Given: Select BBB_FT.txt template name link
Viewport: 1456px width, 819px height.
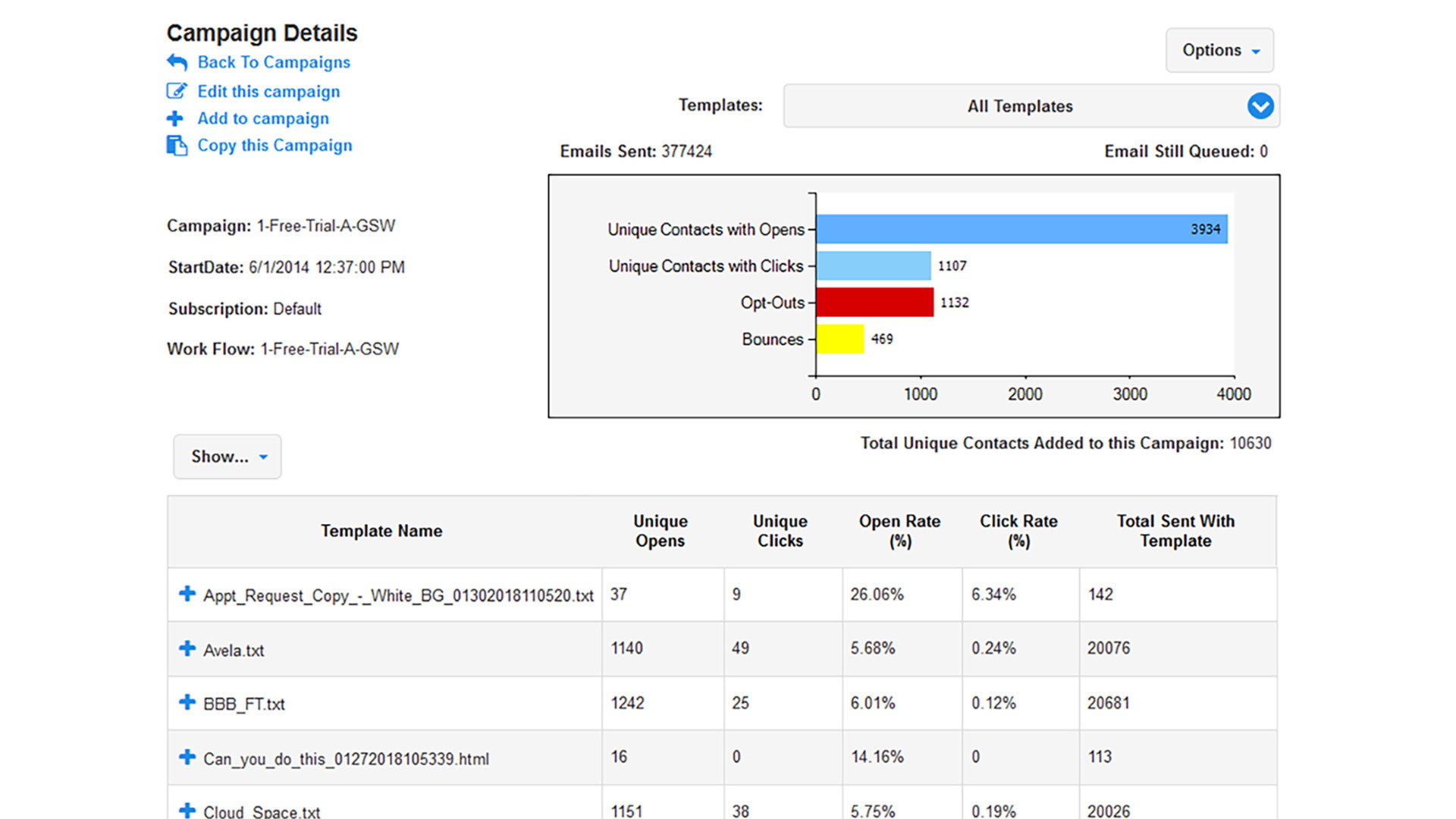Looking at the screenshot, I should [x=246, y=702].
